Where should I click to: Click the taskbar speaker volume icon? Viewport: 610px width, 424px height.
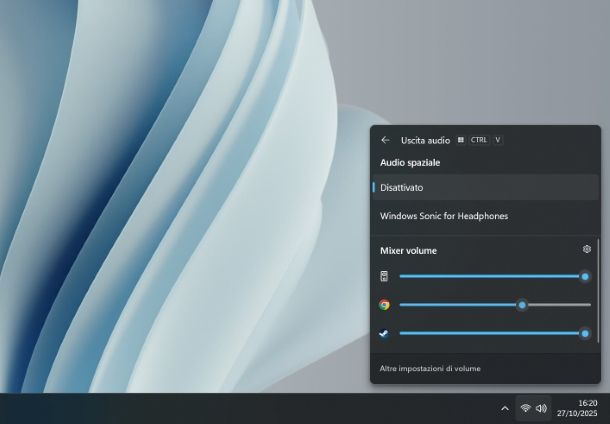point(541,408)
